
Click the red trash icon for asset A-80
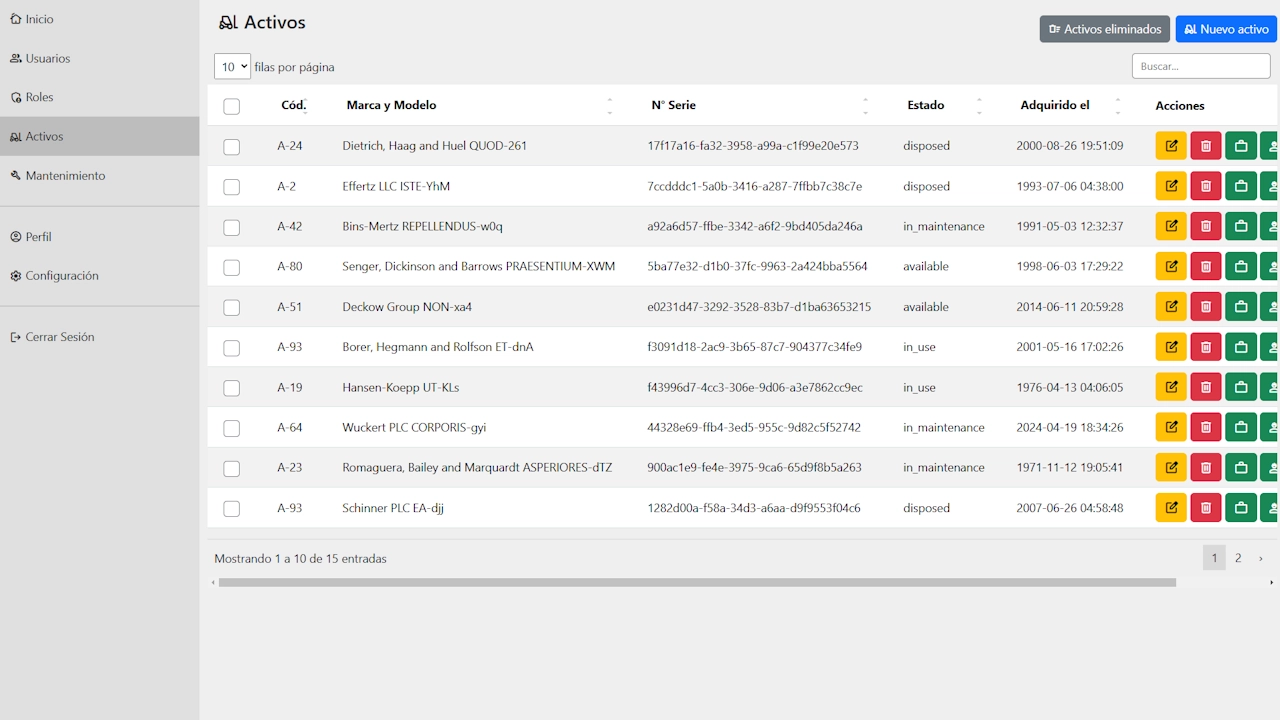[1205, 267]
